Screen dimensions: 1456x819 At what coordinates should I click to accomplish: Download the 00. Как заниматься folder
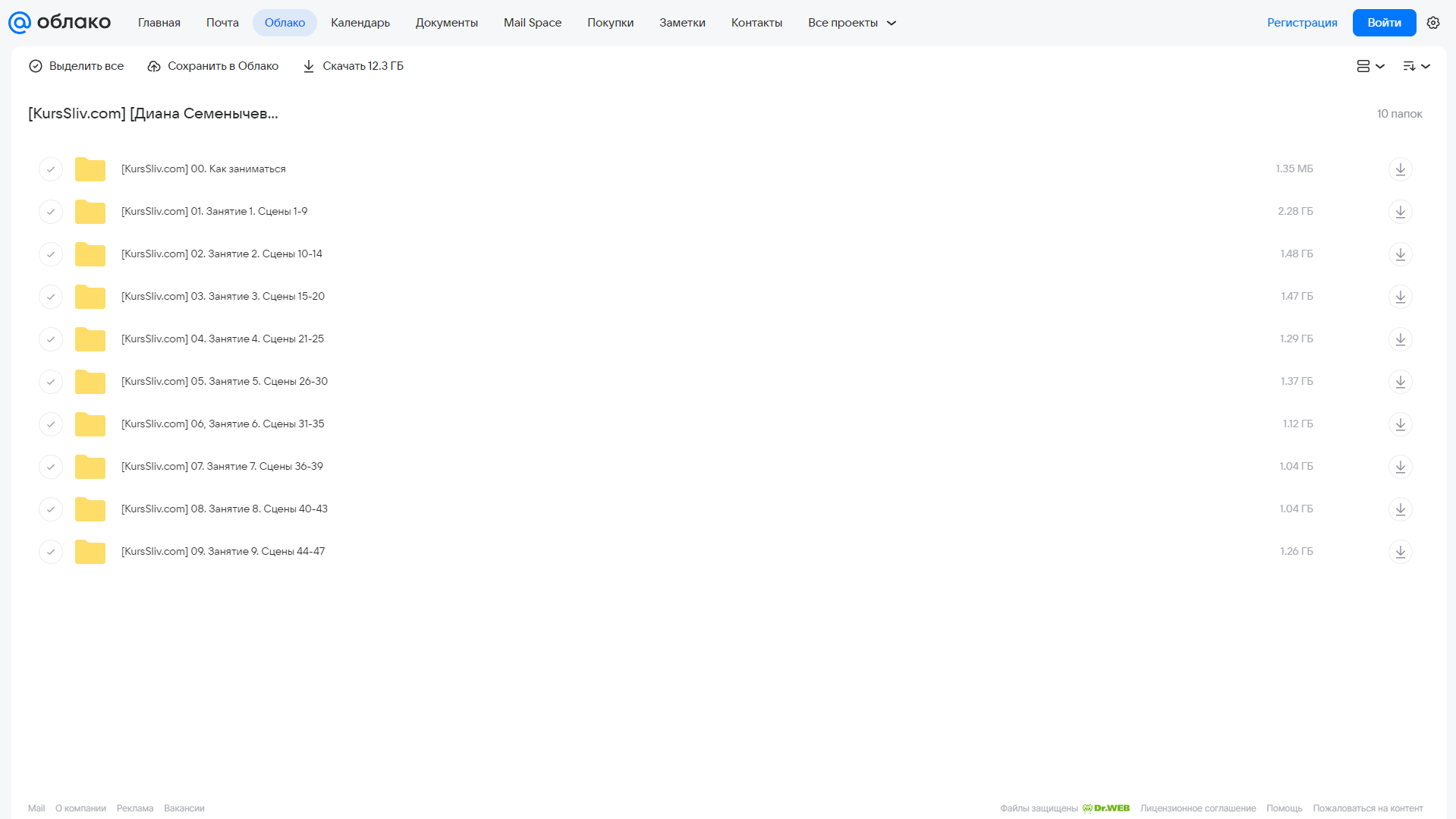pos(1400,169)
